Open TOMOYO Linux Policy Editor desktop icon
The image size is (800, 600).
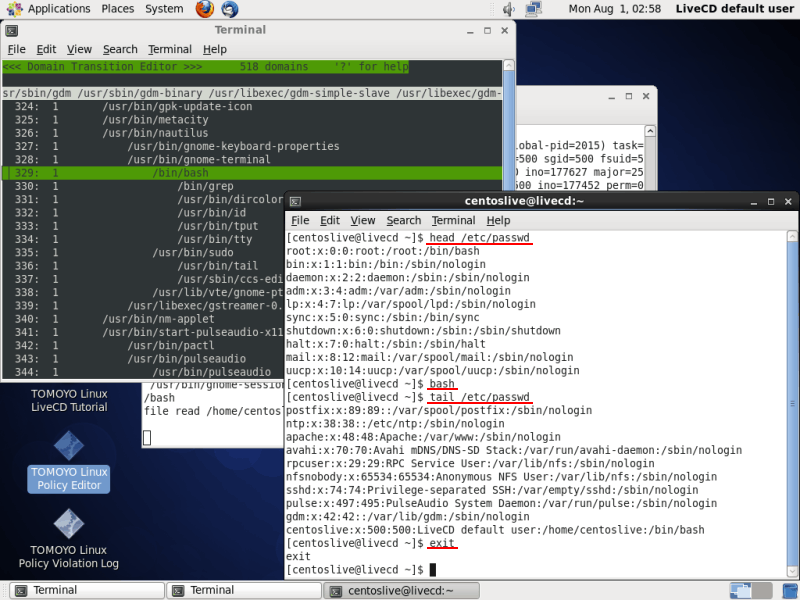69,462
